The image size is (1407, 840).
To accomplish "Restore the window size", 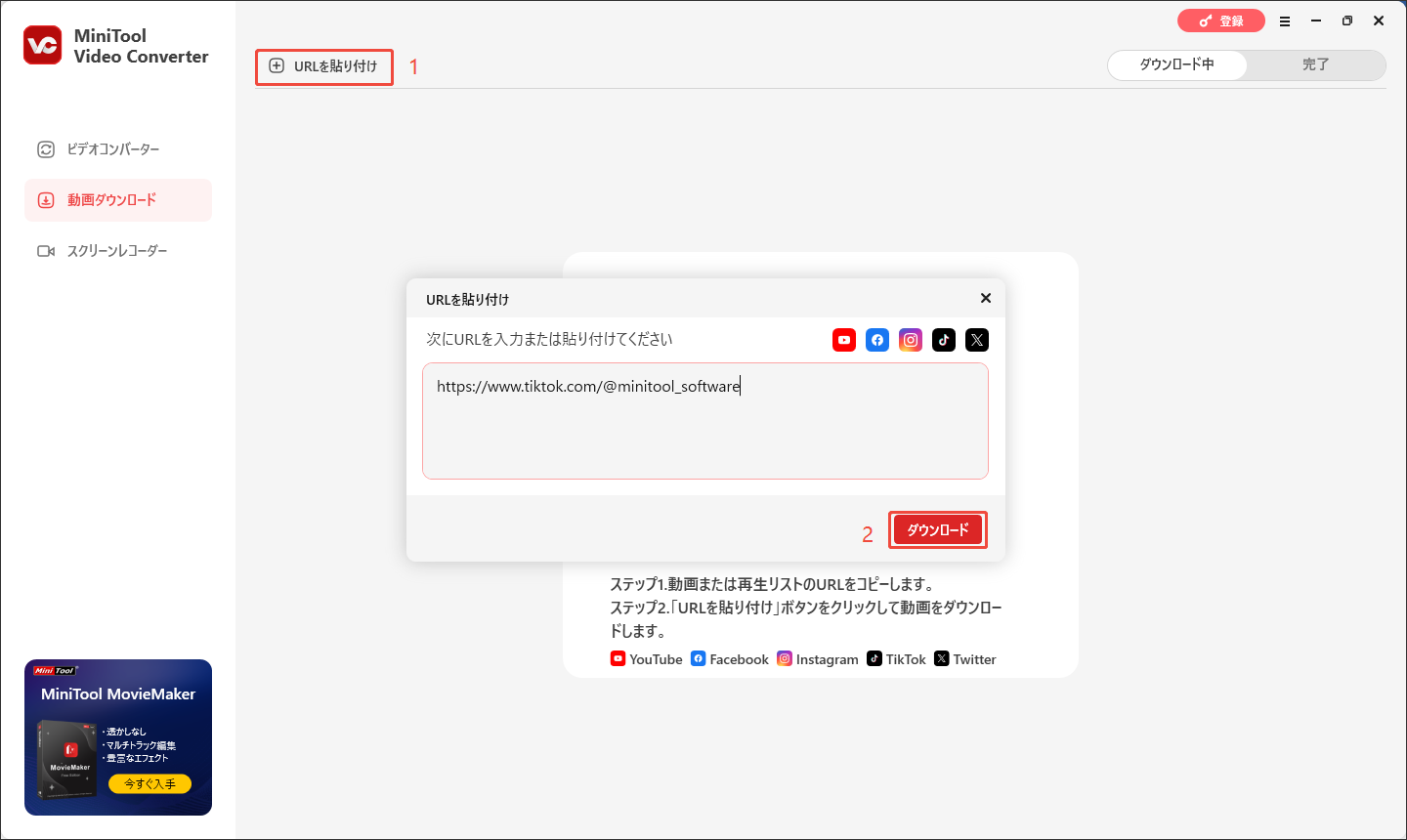I will click(x=1347, y=21).
